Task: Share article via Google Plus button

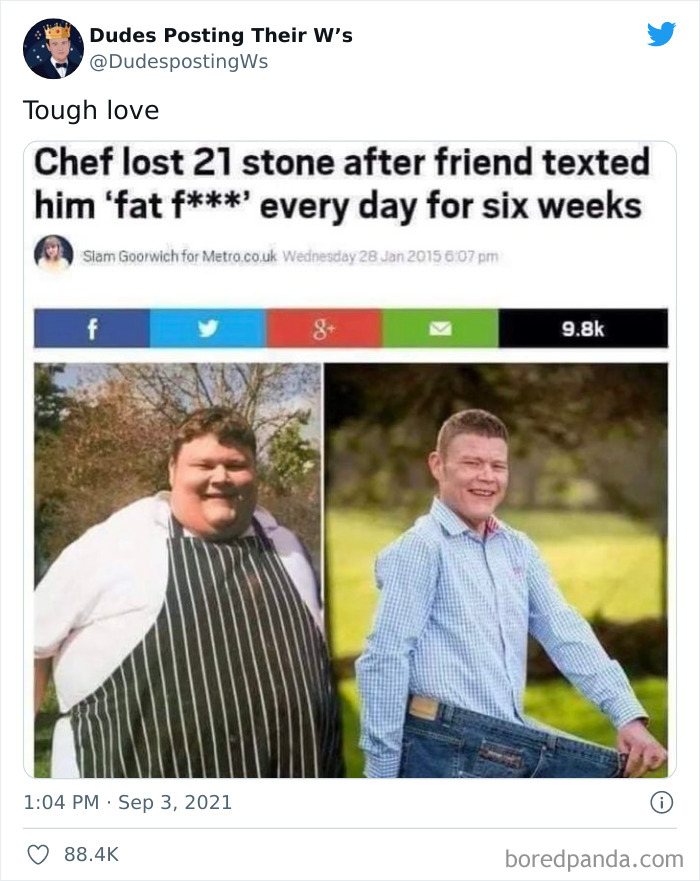Action: [x=324, y=328]
